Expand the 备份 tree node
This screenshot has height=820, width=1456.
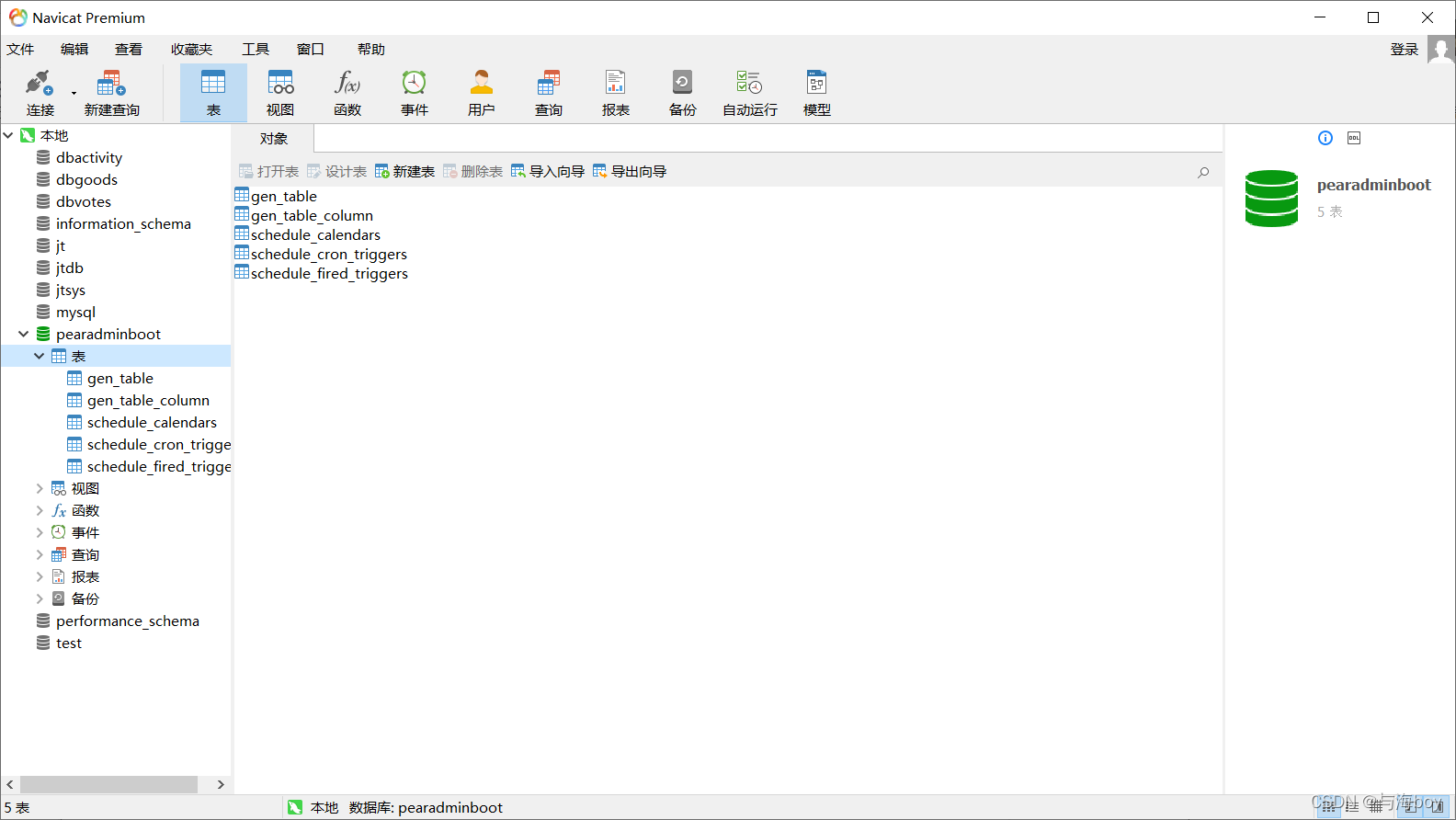[x=40, y=598]
